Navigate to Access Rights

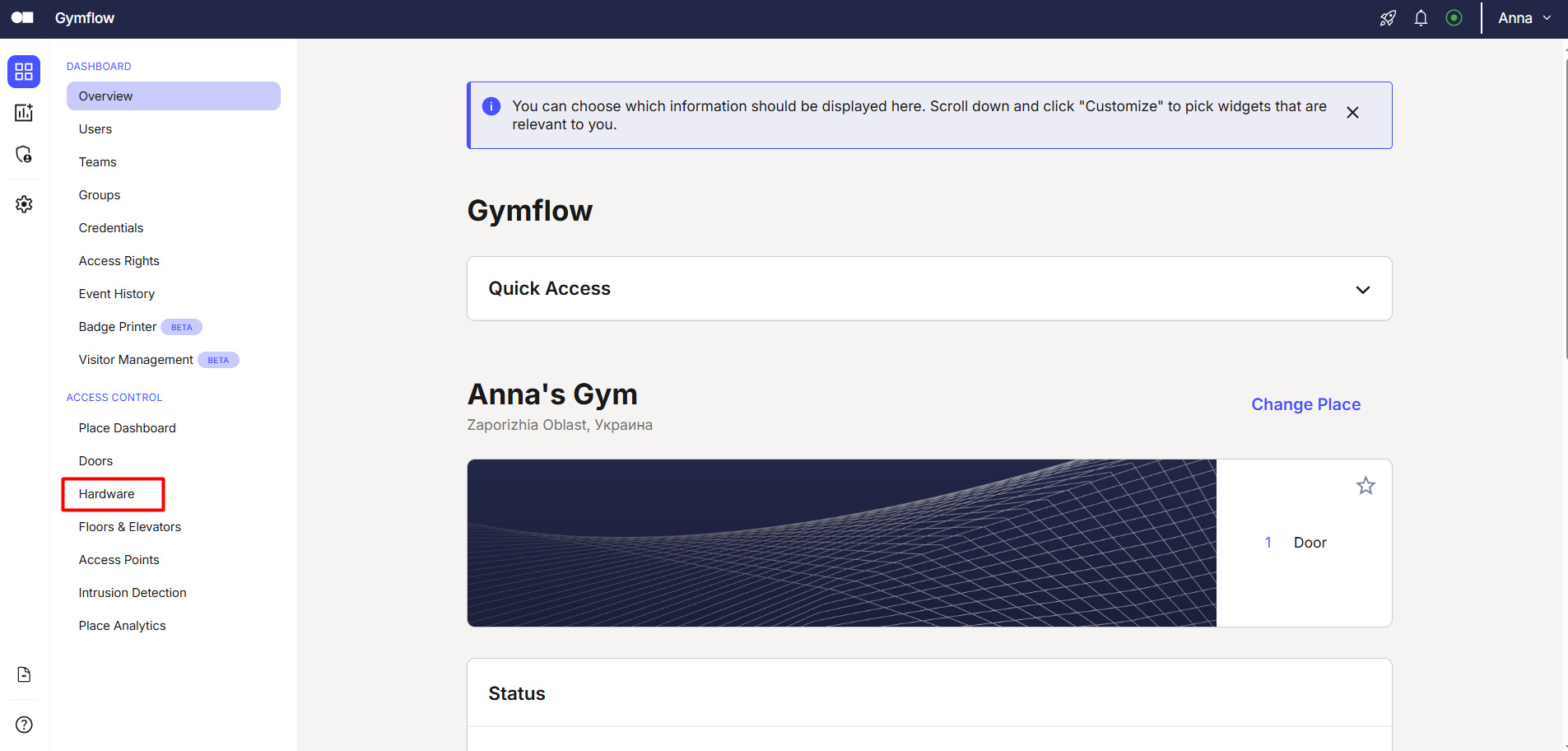click(x=119, y=261)
